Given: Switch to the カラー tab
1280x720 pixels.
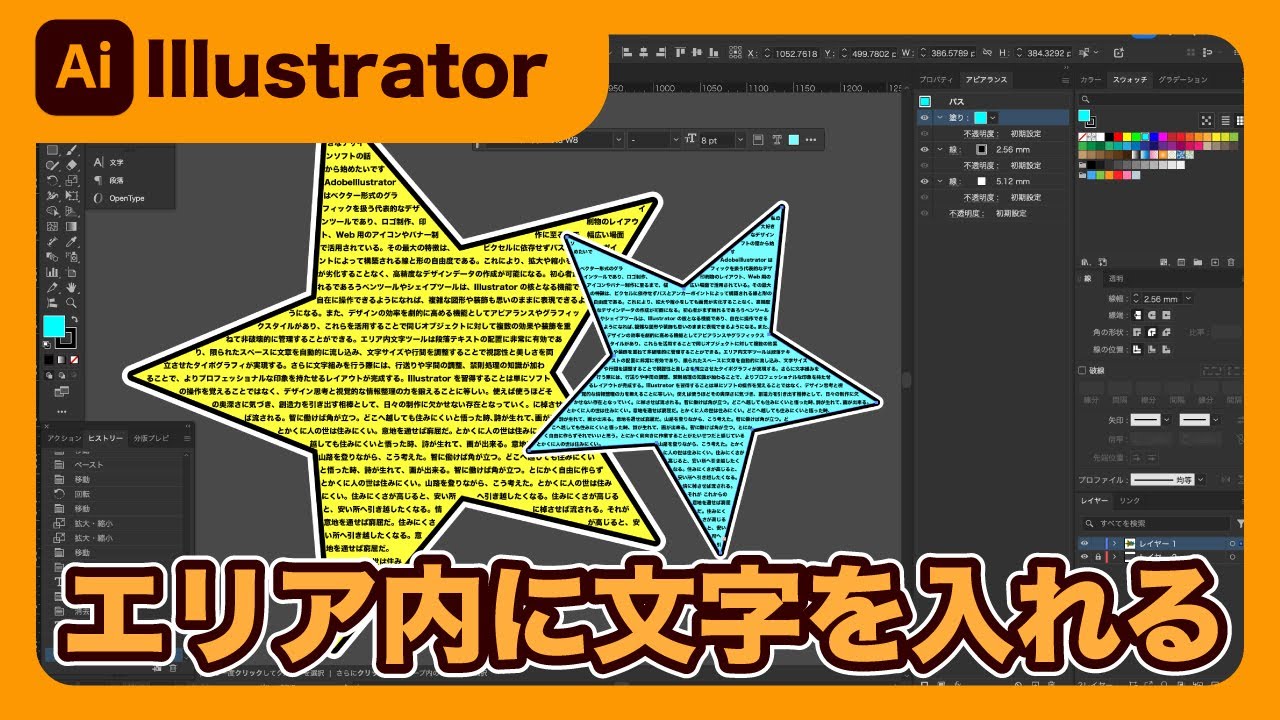Looking at the screenshot, I should [x=1091, y=80].
